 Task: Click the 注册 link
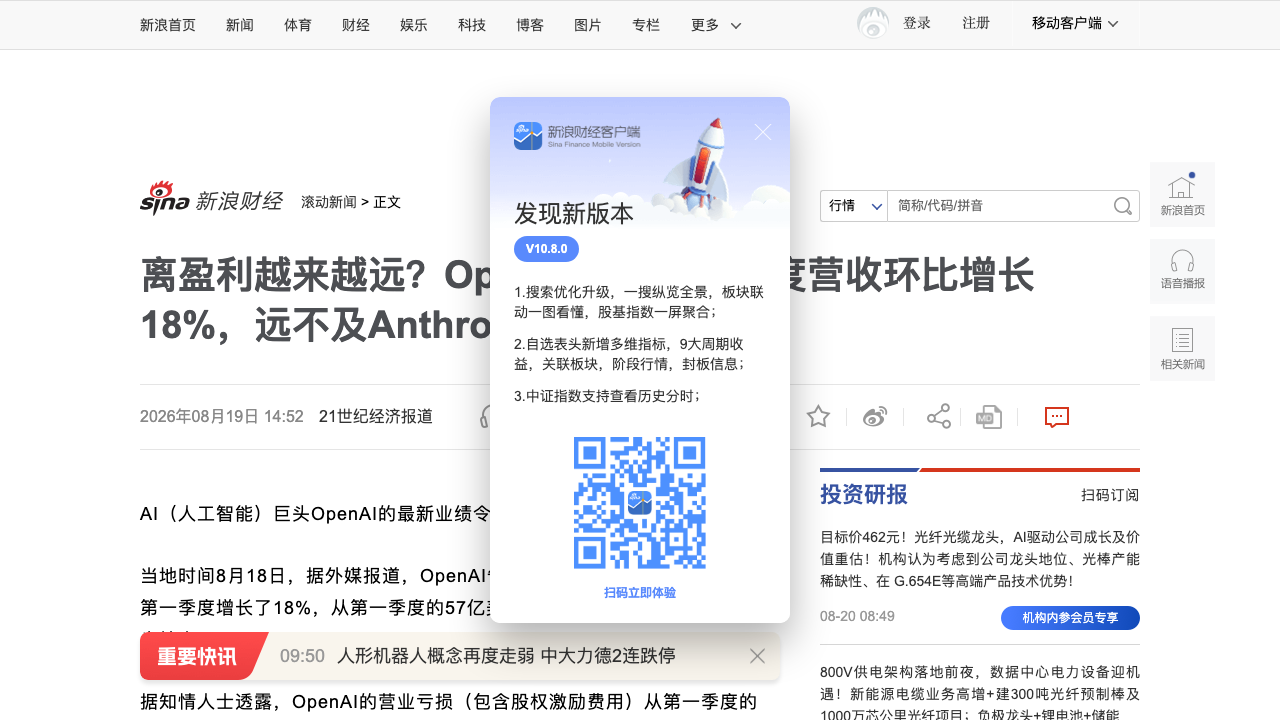point(976,23)
